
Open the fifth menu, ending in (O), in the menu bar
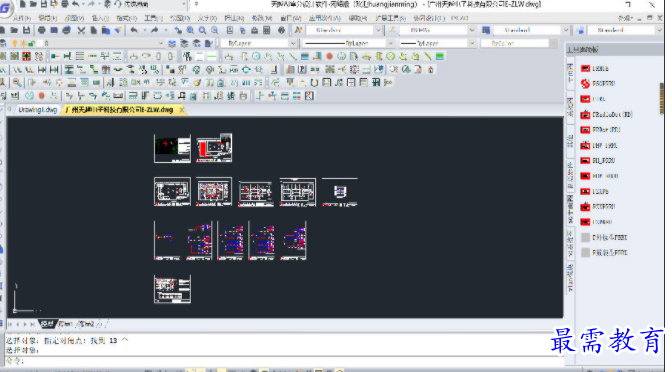point(126,18)
